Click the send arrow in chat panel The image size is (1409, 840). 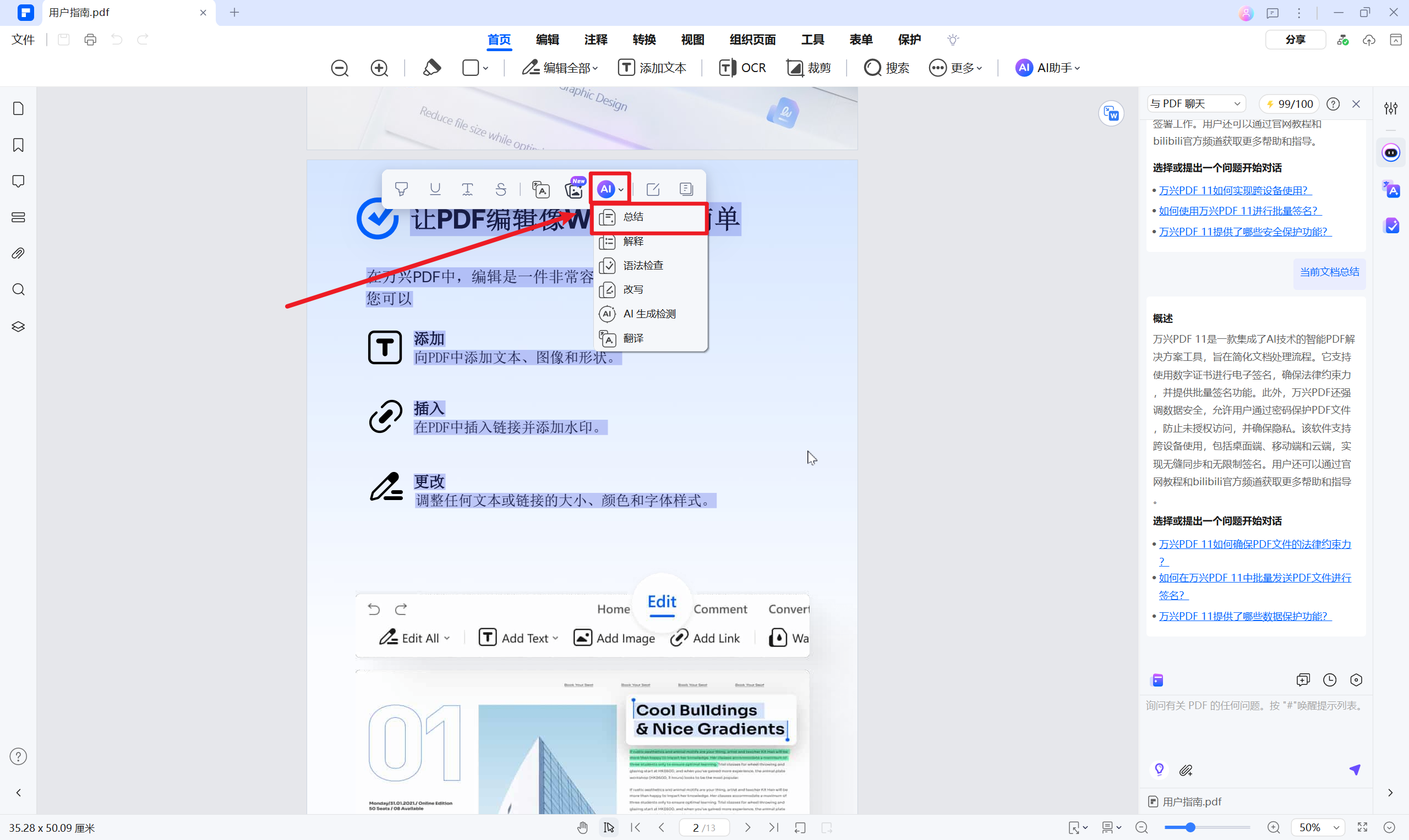coord(1355,769)
